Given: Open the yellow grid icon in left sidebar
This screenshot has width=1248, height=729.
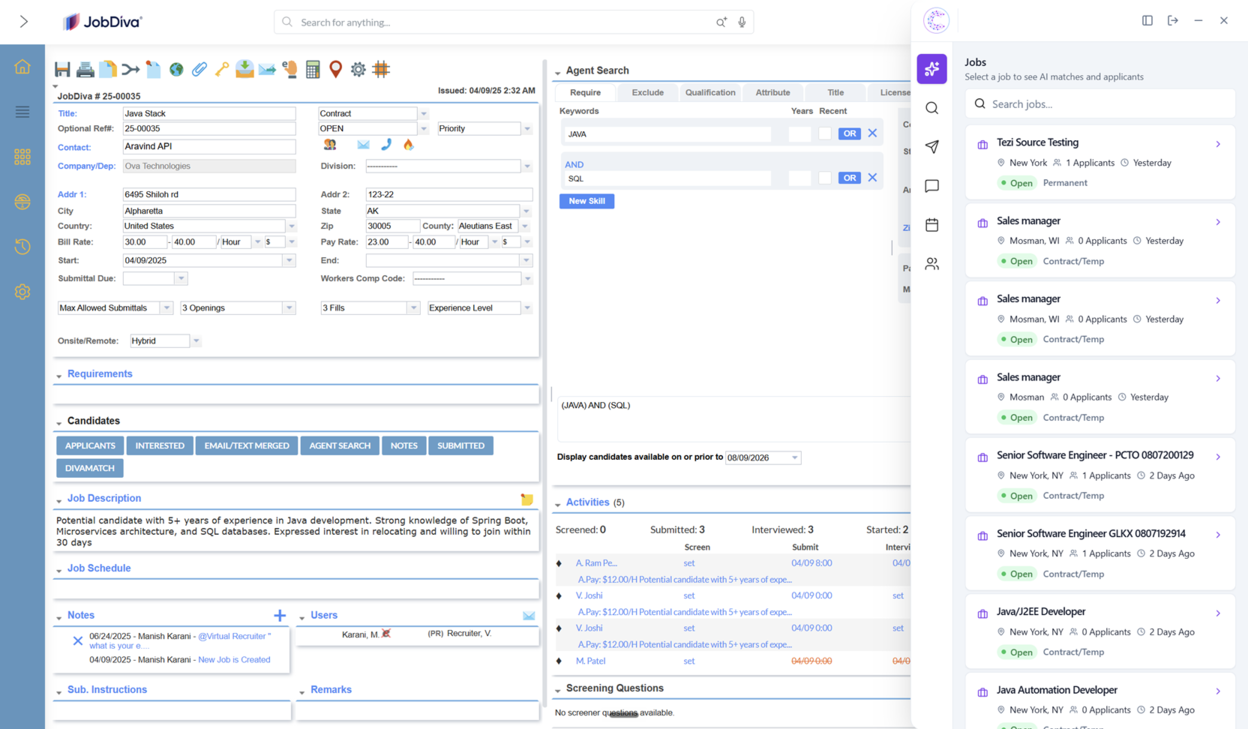Looking at the screenshot, I should (22, 157).
